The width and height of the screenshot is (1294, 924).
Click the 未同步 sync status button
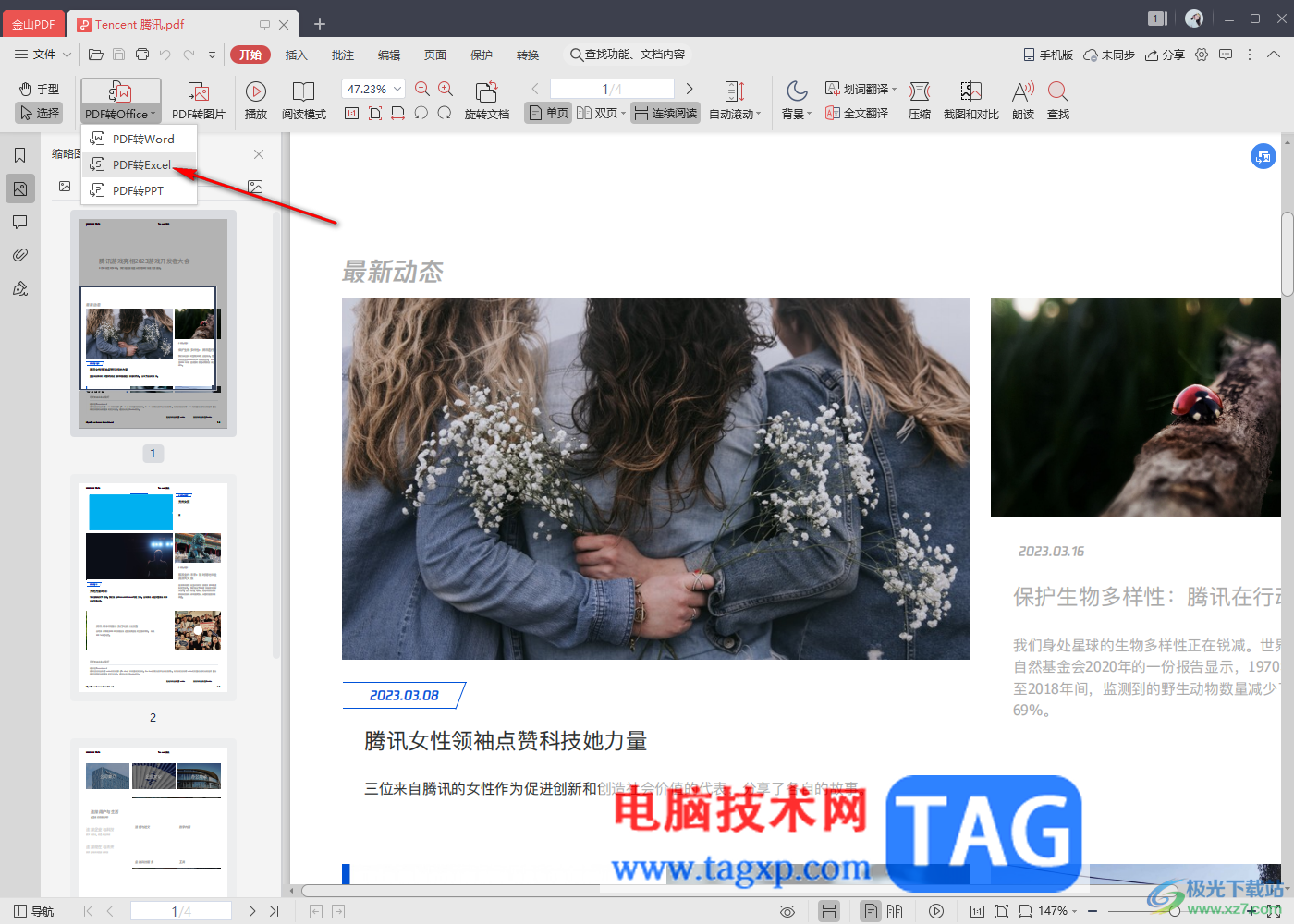click(1109, 55)
